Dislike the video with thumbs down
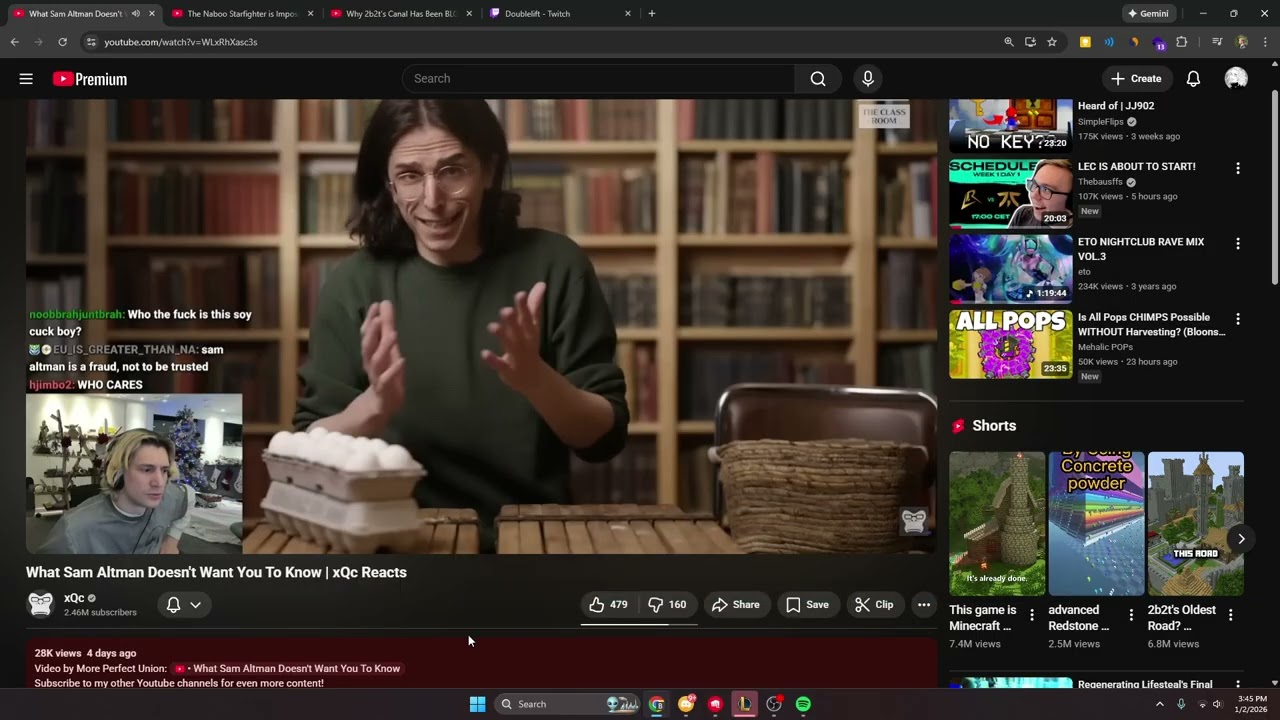1280x720 pixels. pyautogui.click(x=667, y=605)
